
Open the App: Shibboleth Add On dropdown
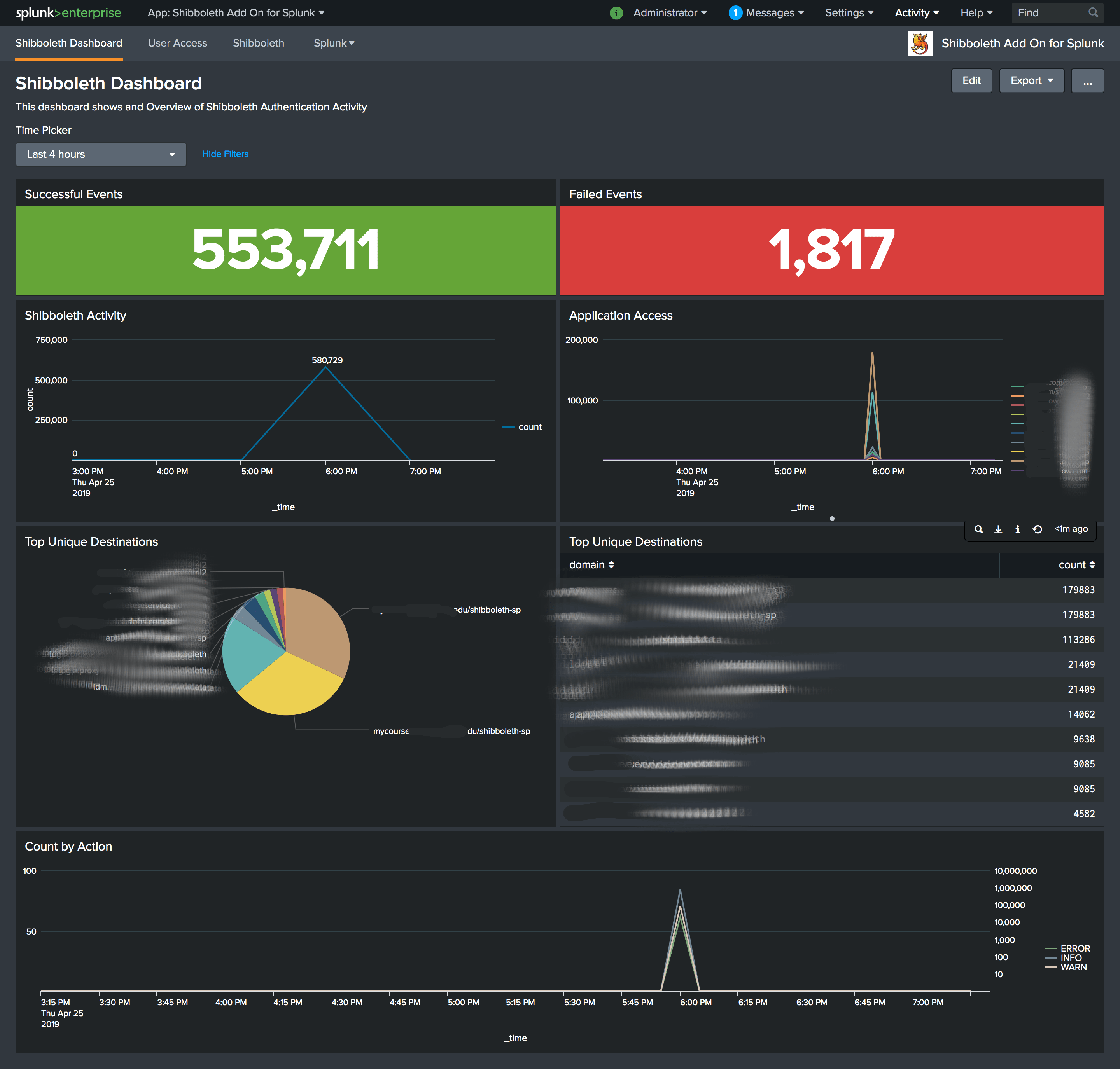tap(236, 12)
